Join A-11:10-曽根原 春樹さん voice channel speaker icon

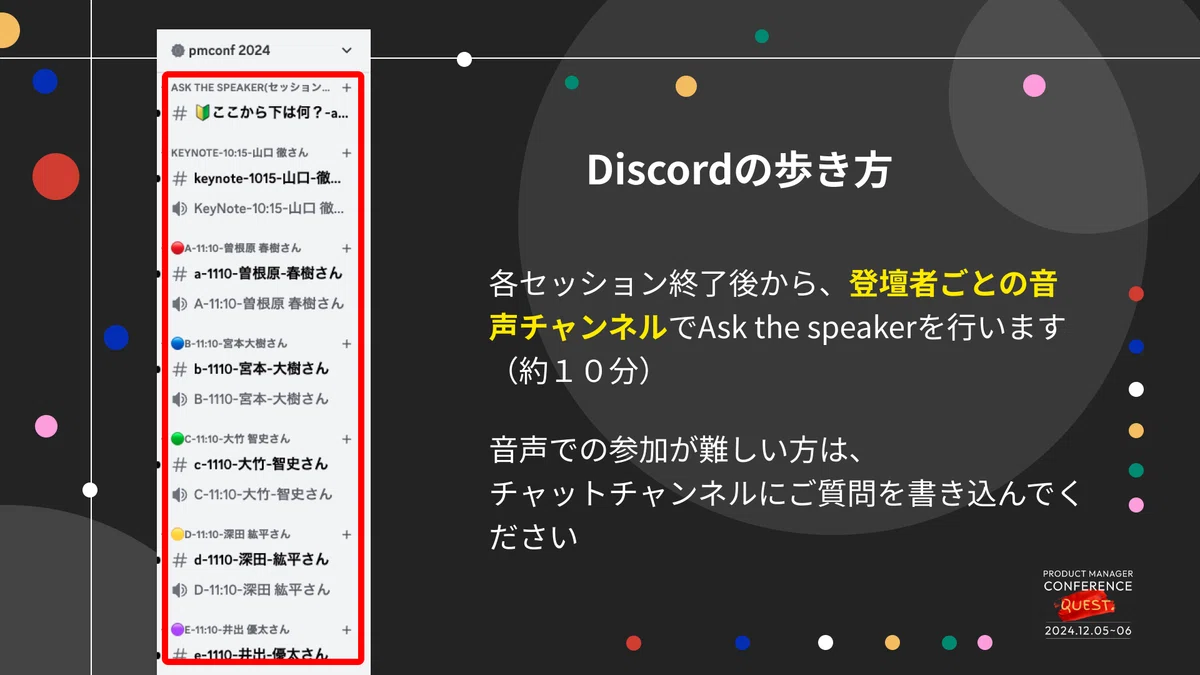tap(180, 304)
